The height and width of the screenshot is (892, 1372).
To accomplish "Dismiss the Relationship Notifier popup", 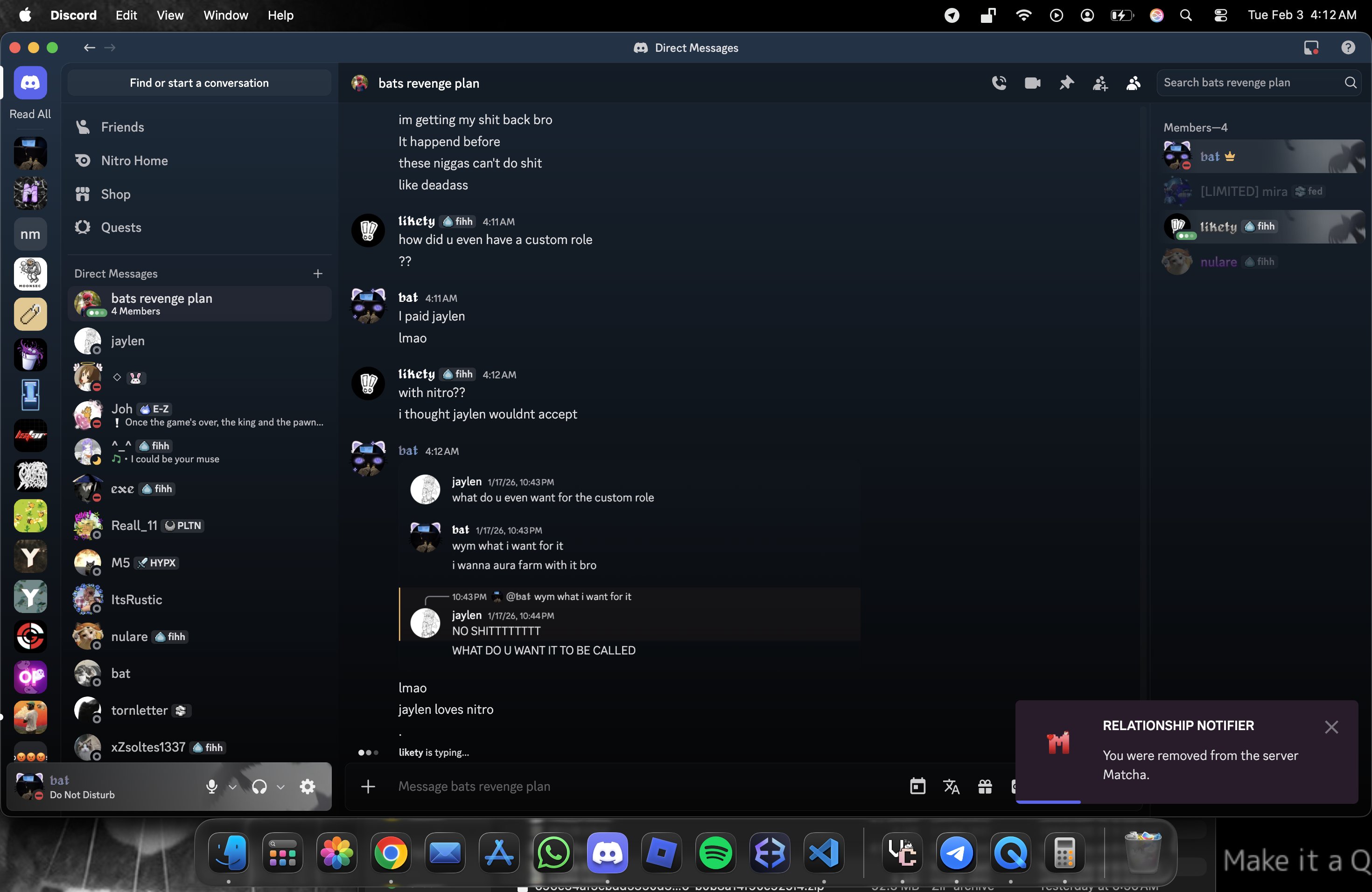I will pyautogui.click(x=1331, y=727).
